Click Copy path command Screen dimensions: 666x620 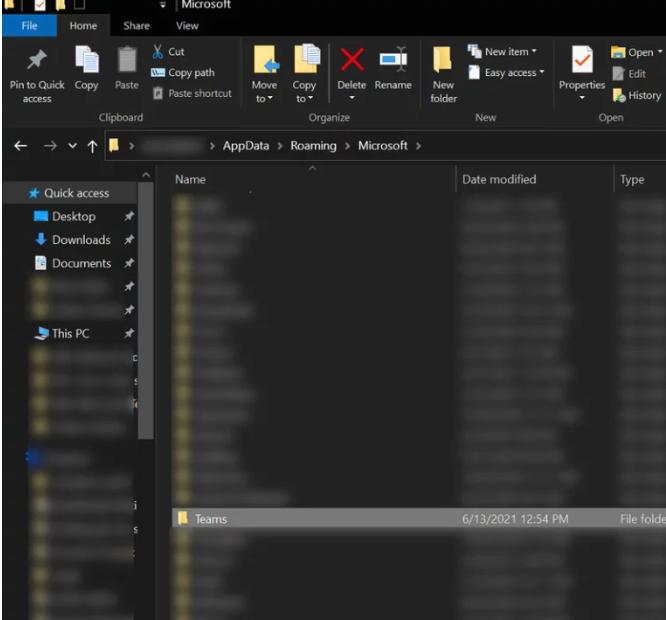(x=183, y=73)
